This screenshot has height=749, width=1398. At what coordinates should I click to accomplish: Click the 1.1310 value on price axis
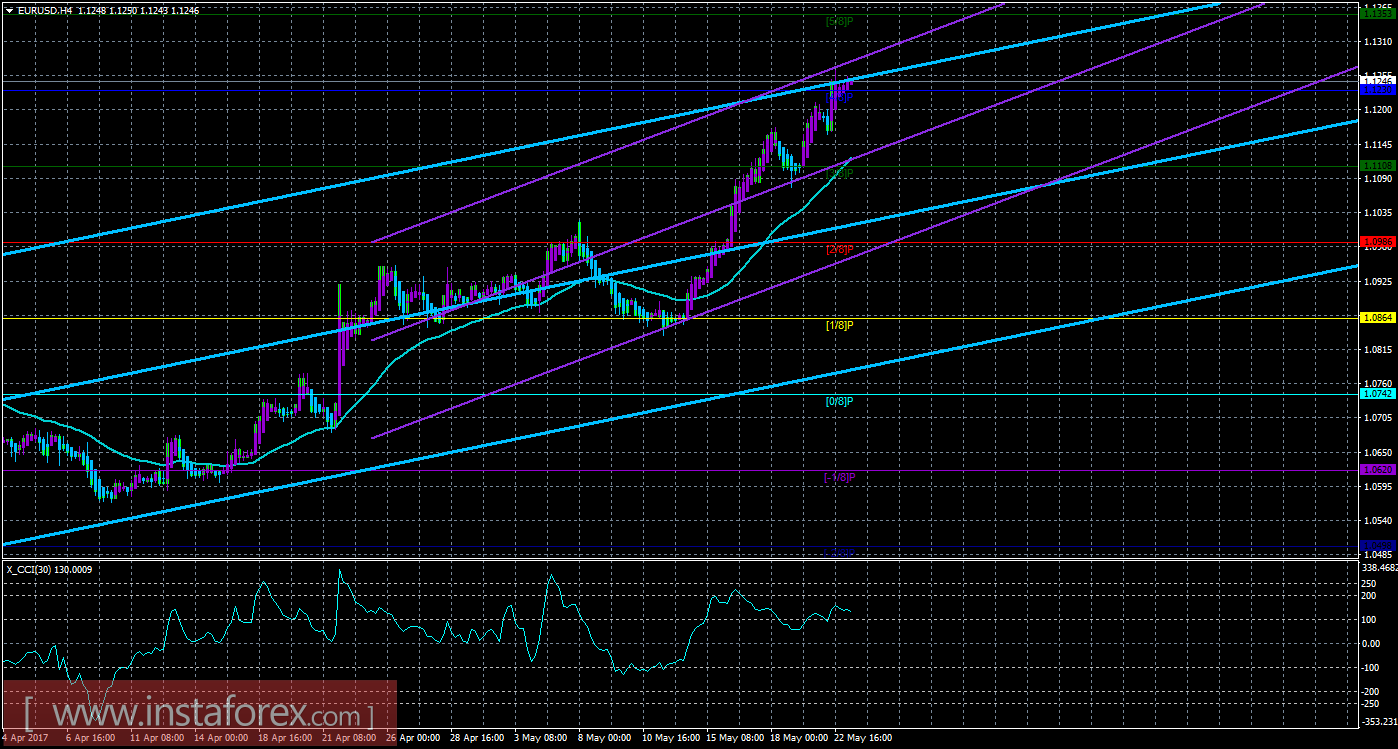tap(1377, 41)
